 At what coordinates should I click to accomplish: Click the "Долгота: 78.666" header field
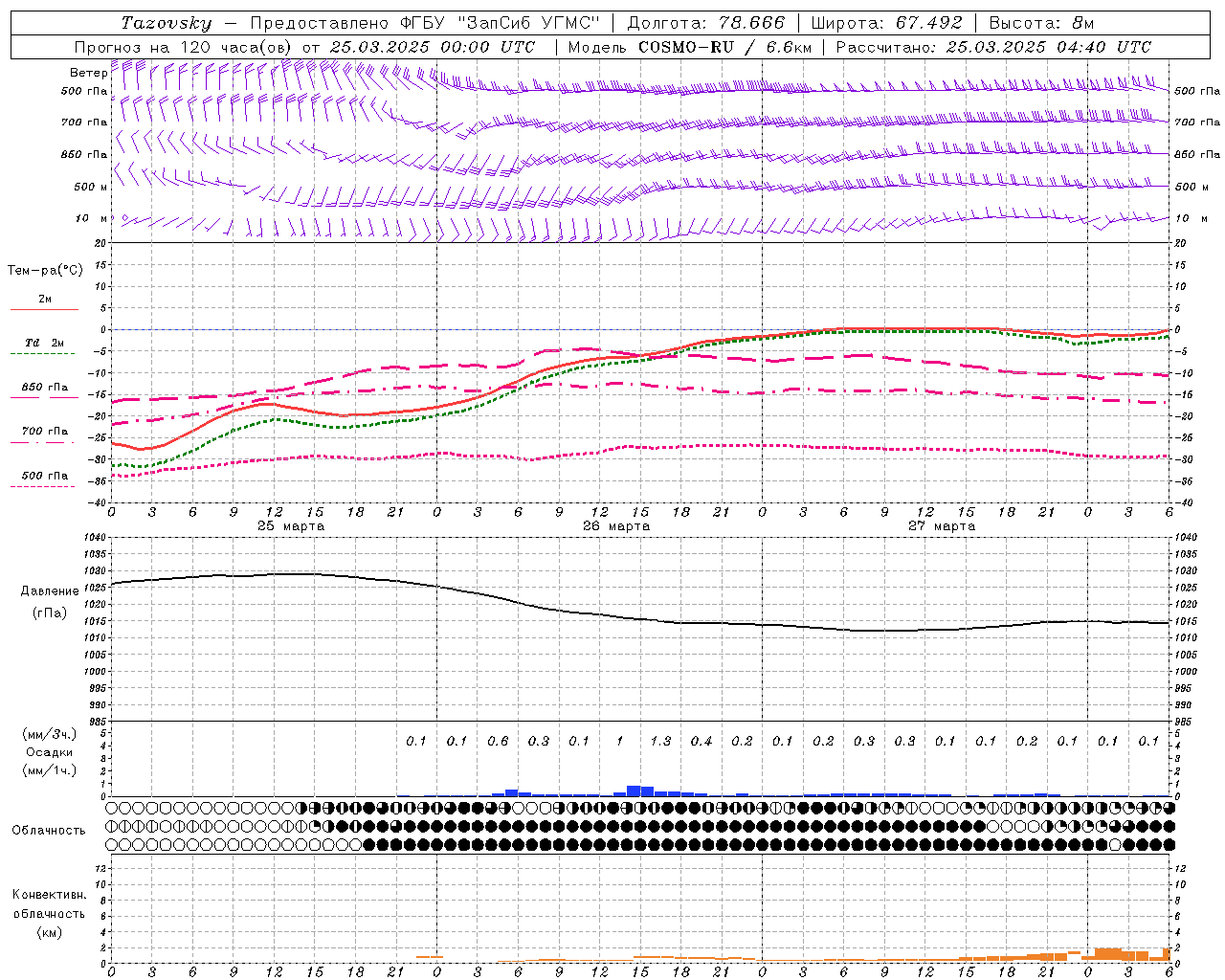pos(705,23)
